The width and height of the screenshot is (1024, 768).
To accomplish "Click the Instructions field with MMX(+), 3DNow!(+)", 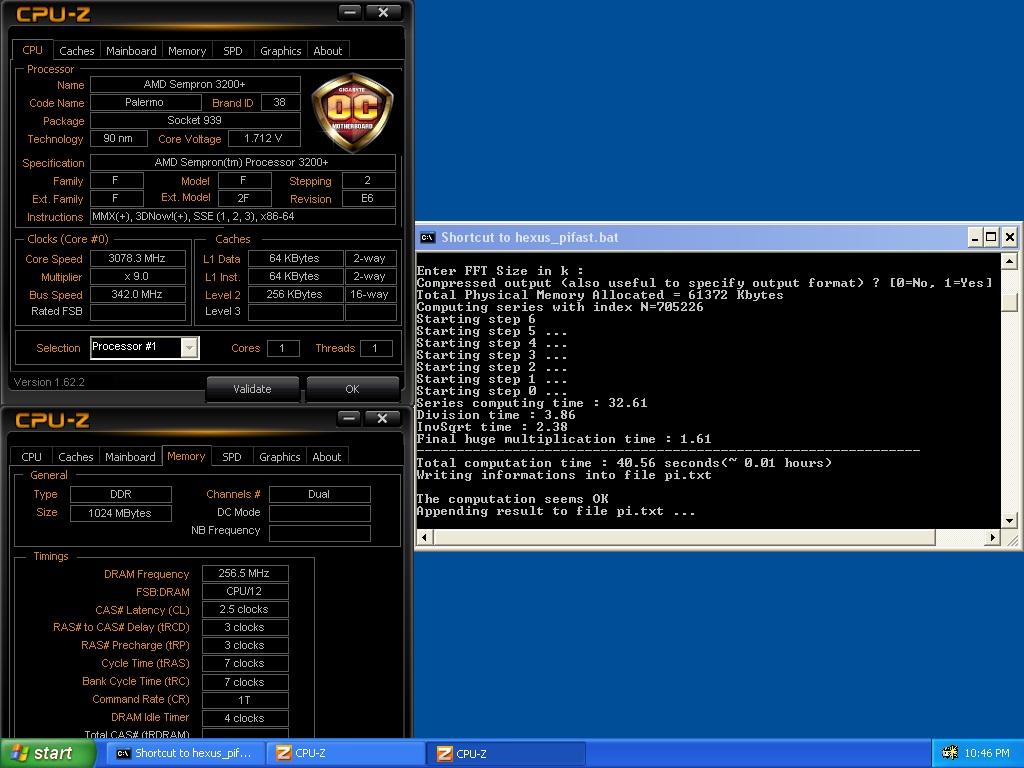I will [x=243, y=216].
